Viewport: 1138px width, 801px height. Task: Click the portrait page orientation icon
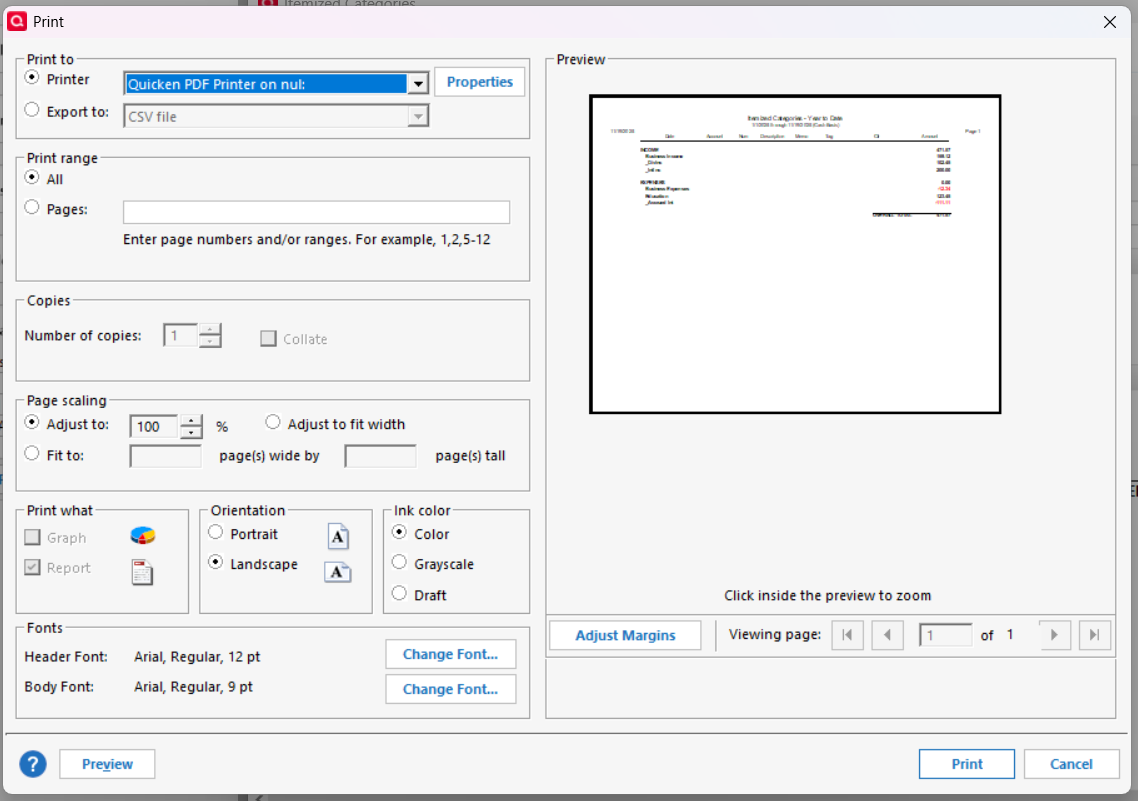(x=338, y=536)
